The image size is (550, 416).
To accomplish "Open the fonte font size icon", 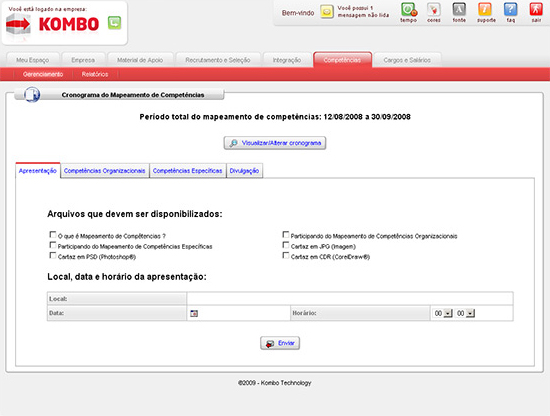I will point(459,9).
